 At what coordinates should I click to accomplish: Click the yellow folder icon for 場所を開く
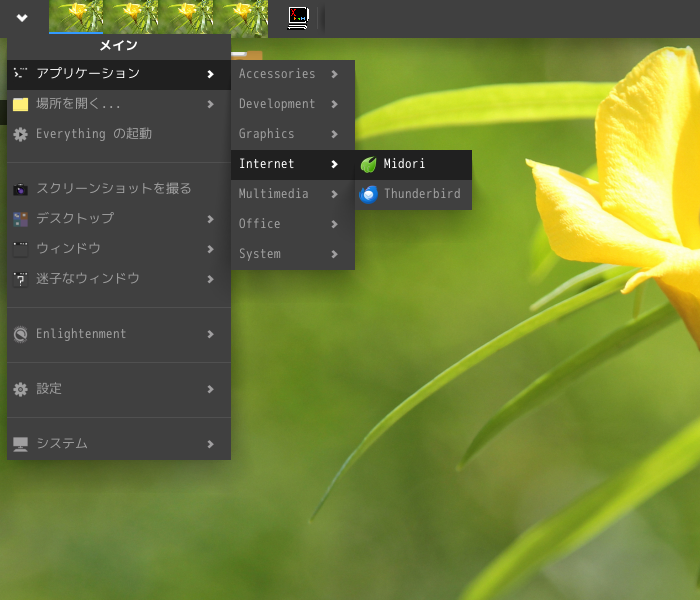pyautogui.click(x=21, y=104)
